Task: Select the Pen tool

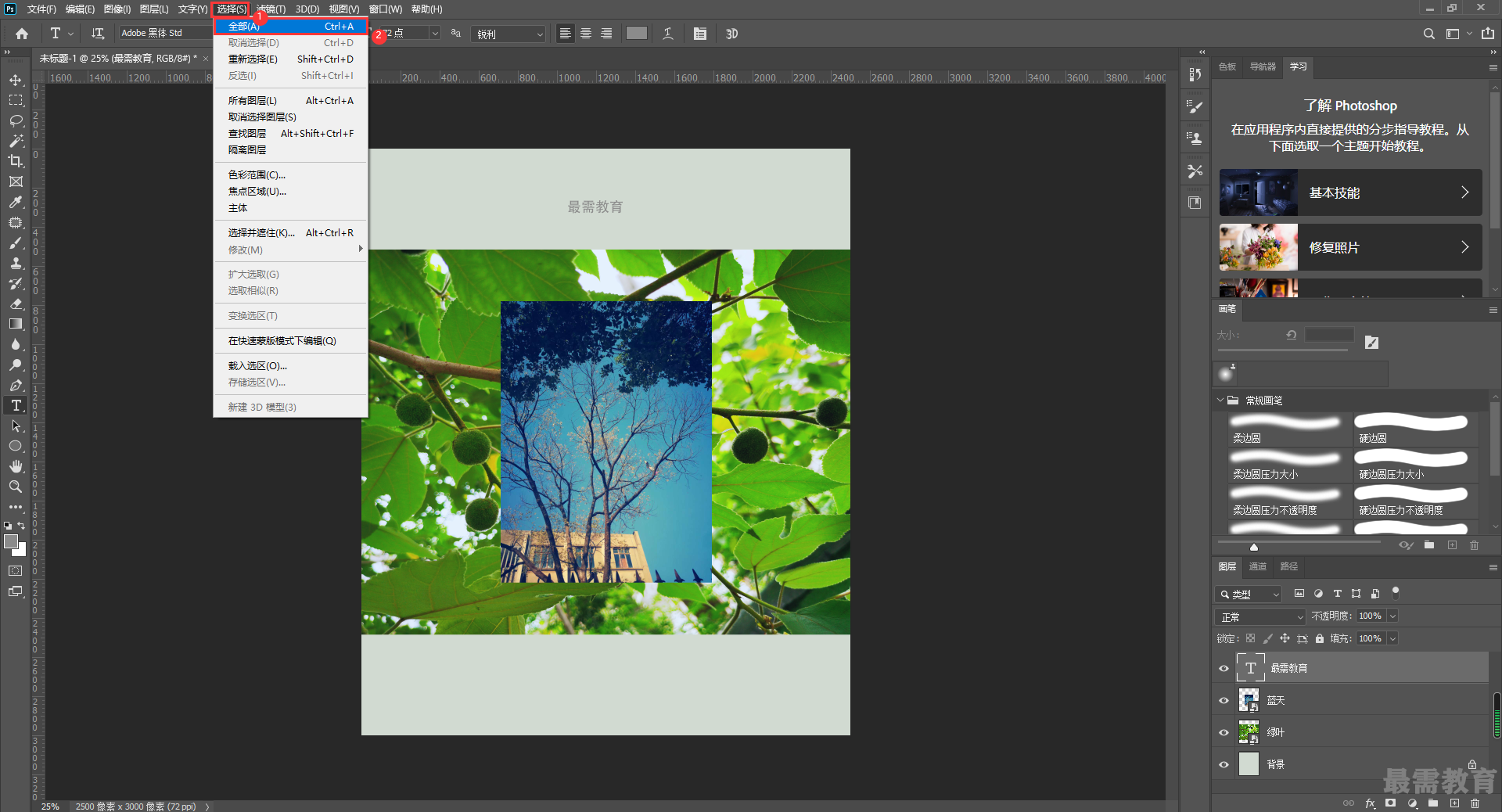Action: 16,385
